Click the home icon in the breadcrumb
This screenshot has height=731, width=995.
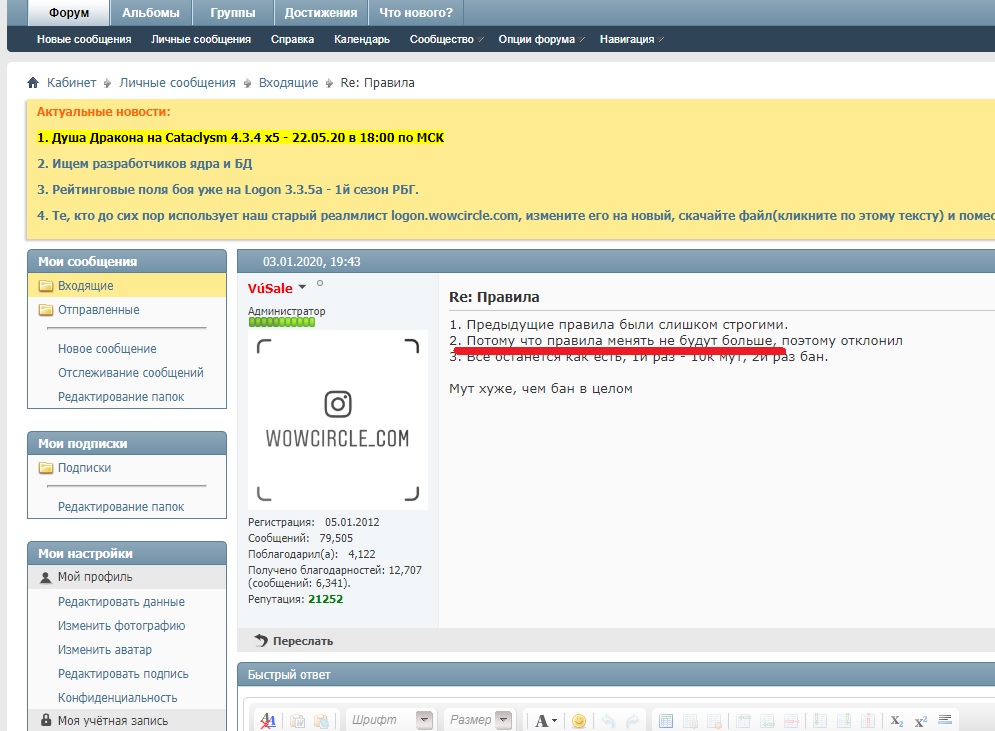(x=33, y=83)
